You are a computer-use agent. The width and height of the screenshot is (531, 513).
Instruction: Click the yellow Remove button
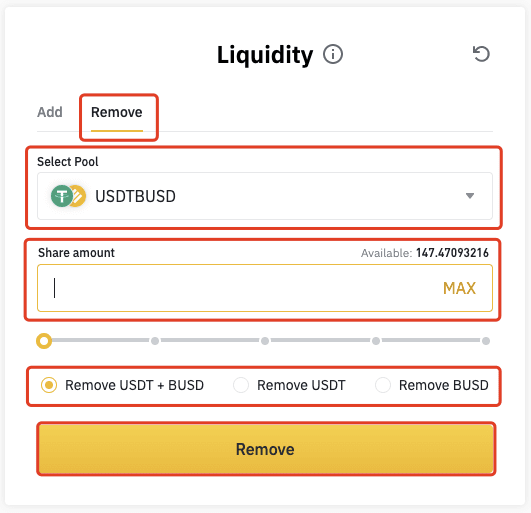[266, 449]
